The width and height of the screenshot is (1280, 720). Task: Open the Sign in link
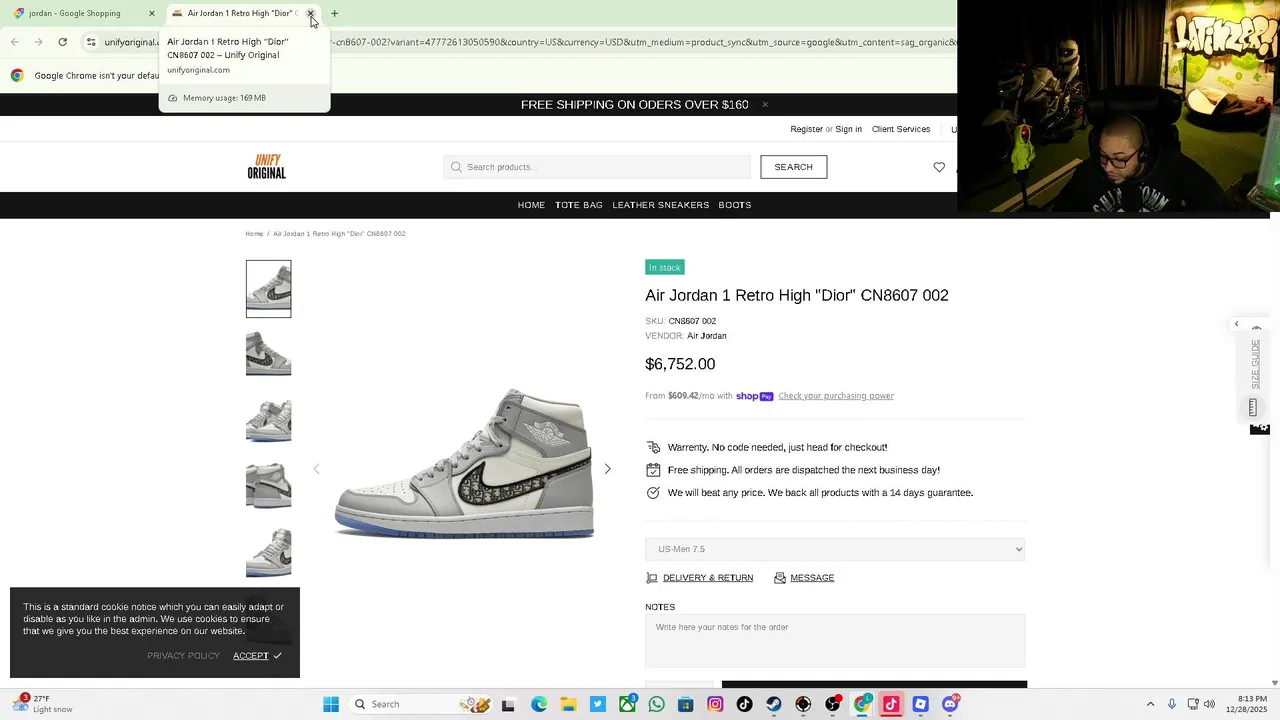[x=848, y=129]
